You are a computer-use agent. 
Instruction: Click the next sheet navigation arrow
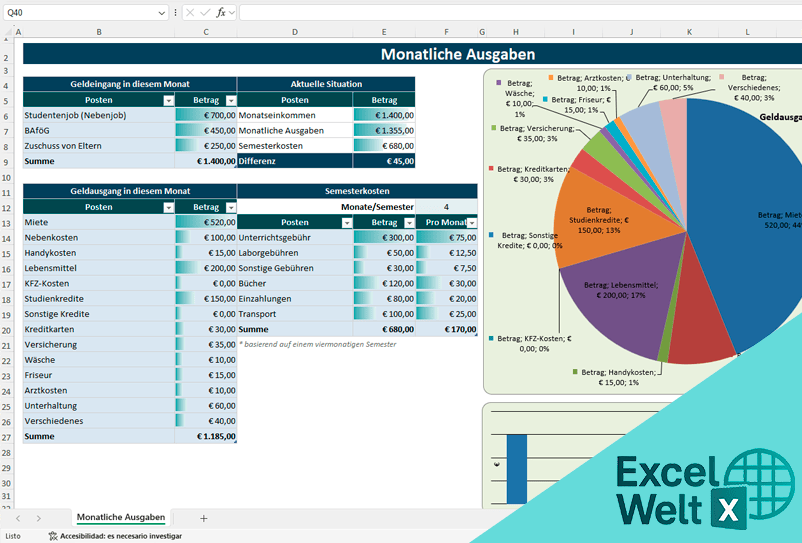39,518
